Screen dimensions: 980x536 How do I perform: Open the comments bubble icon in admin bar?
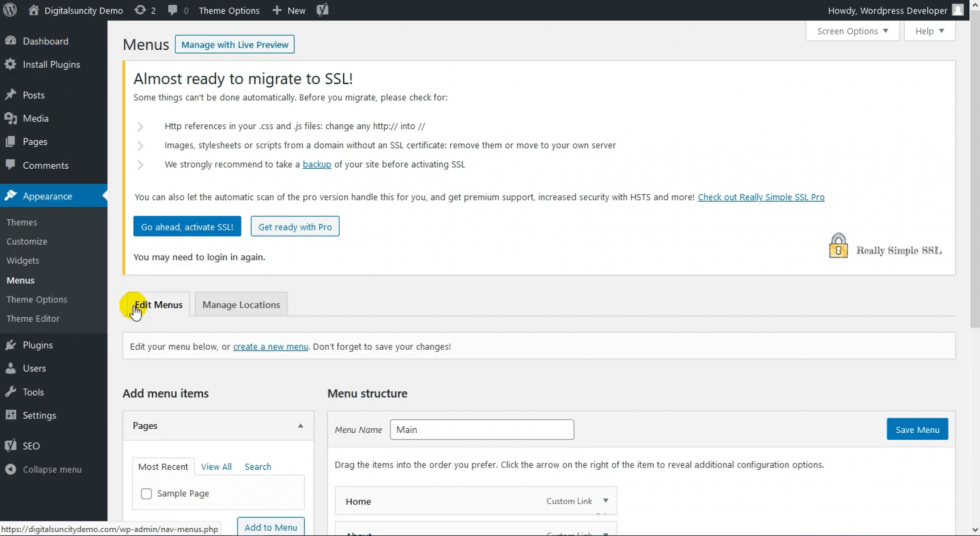tap(172, 10)
